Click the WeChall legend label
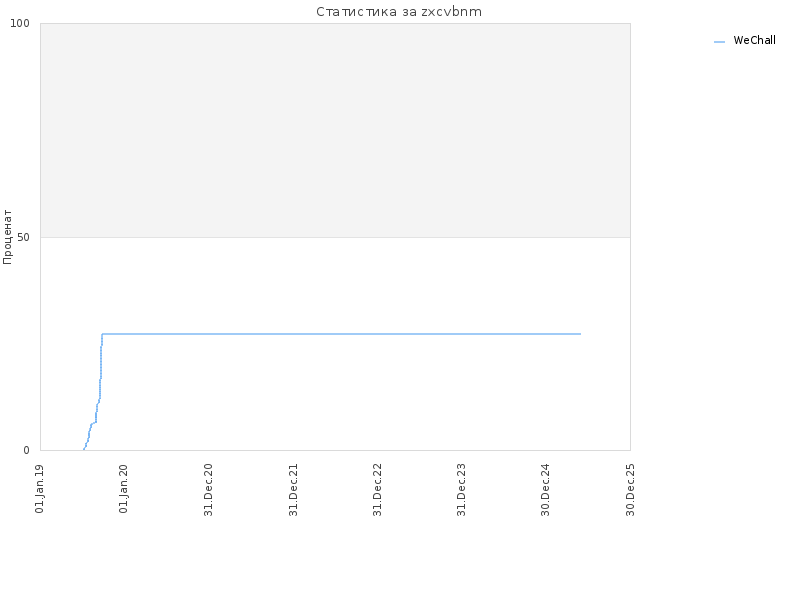800x600 pixels. [x=754, y=40]
